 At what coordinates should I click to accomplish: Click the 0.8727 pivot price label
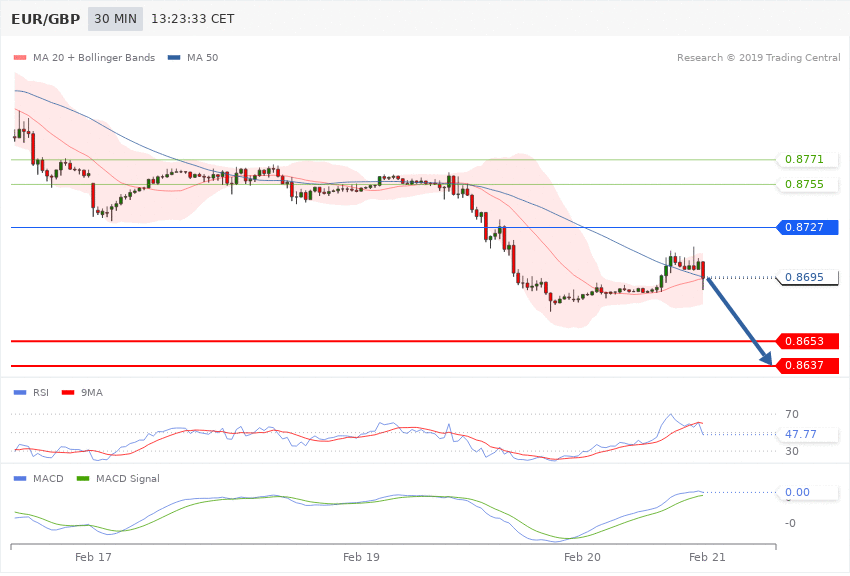pyautogui.click(x=808, y=228)
